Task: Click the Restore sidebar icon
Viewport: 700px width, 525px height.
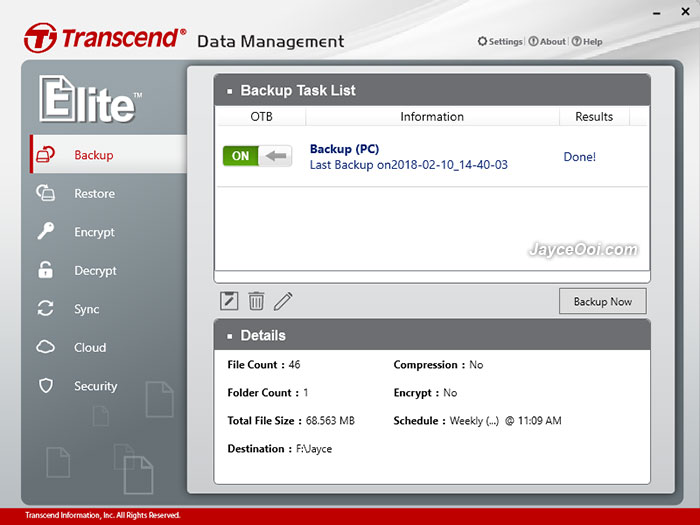Action: [45, 193]
